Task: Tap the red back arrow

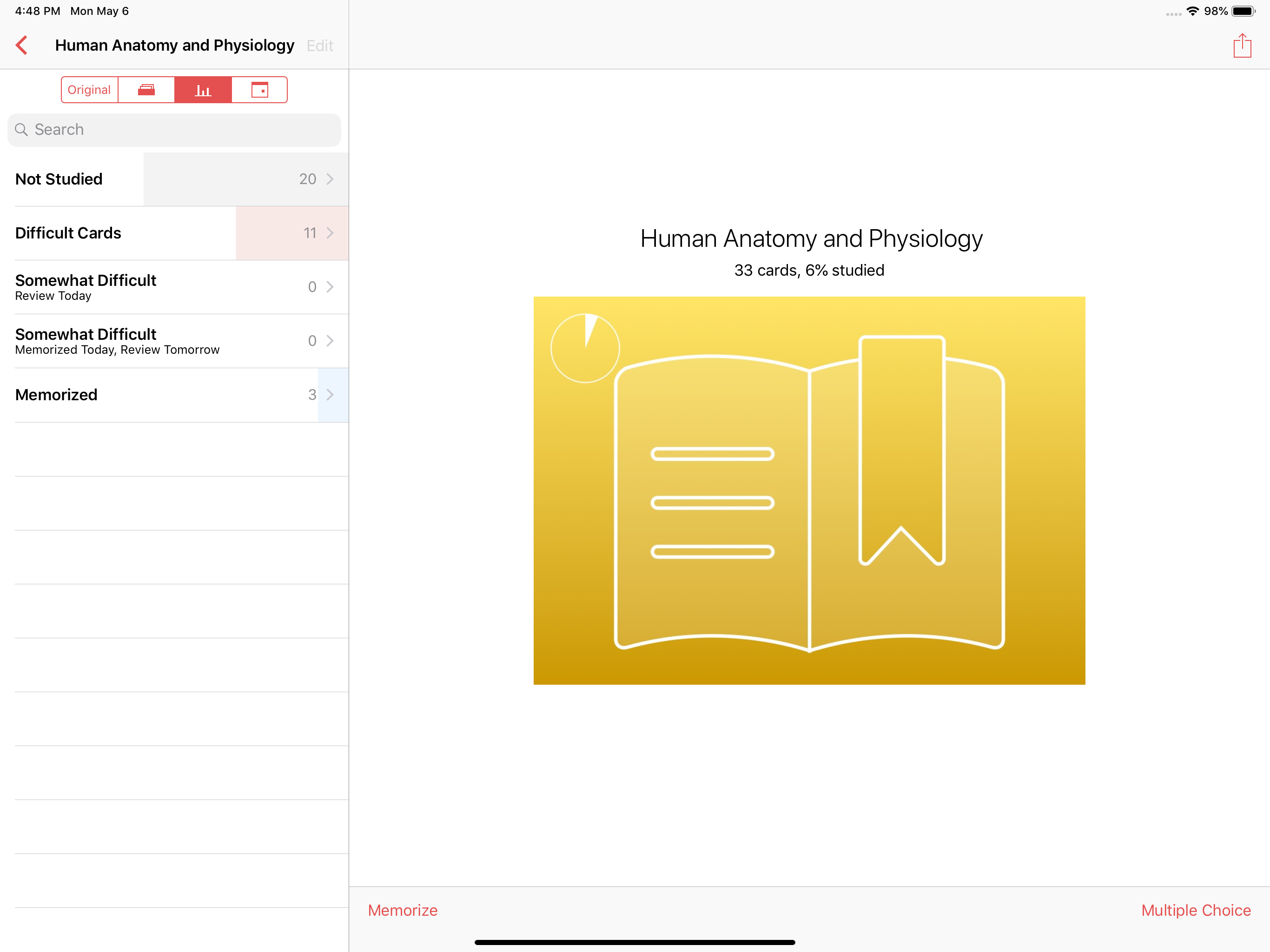Action: click(22, 46)
